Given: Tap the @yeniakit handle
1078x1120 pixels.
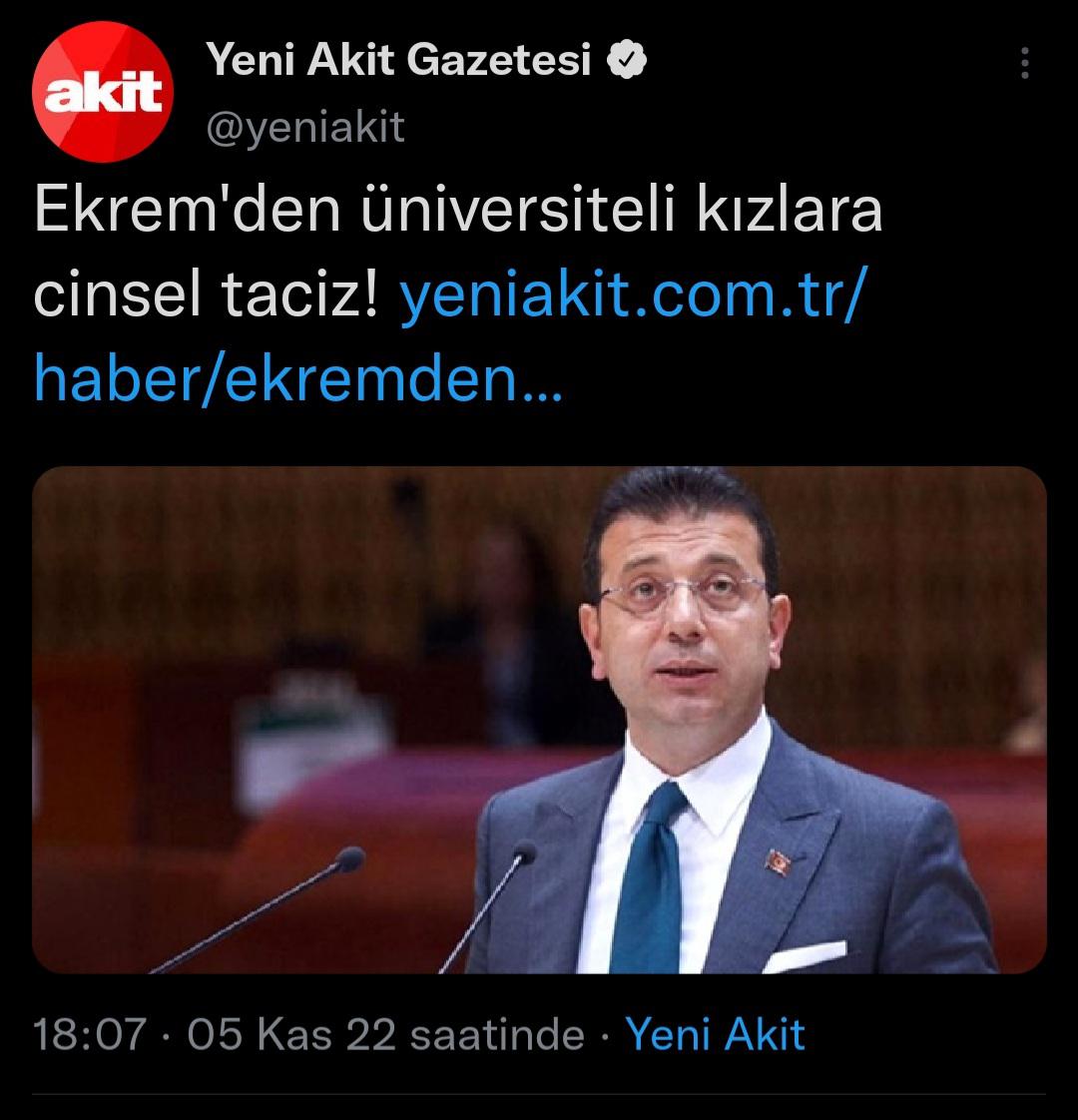Looking at the screenshot, I should coord(305,127).
